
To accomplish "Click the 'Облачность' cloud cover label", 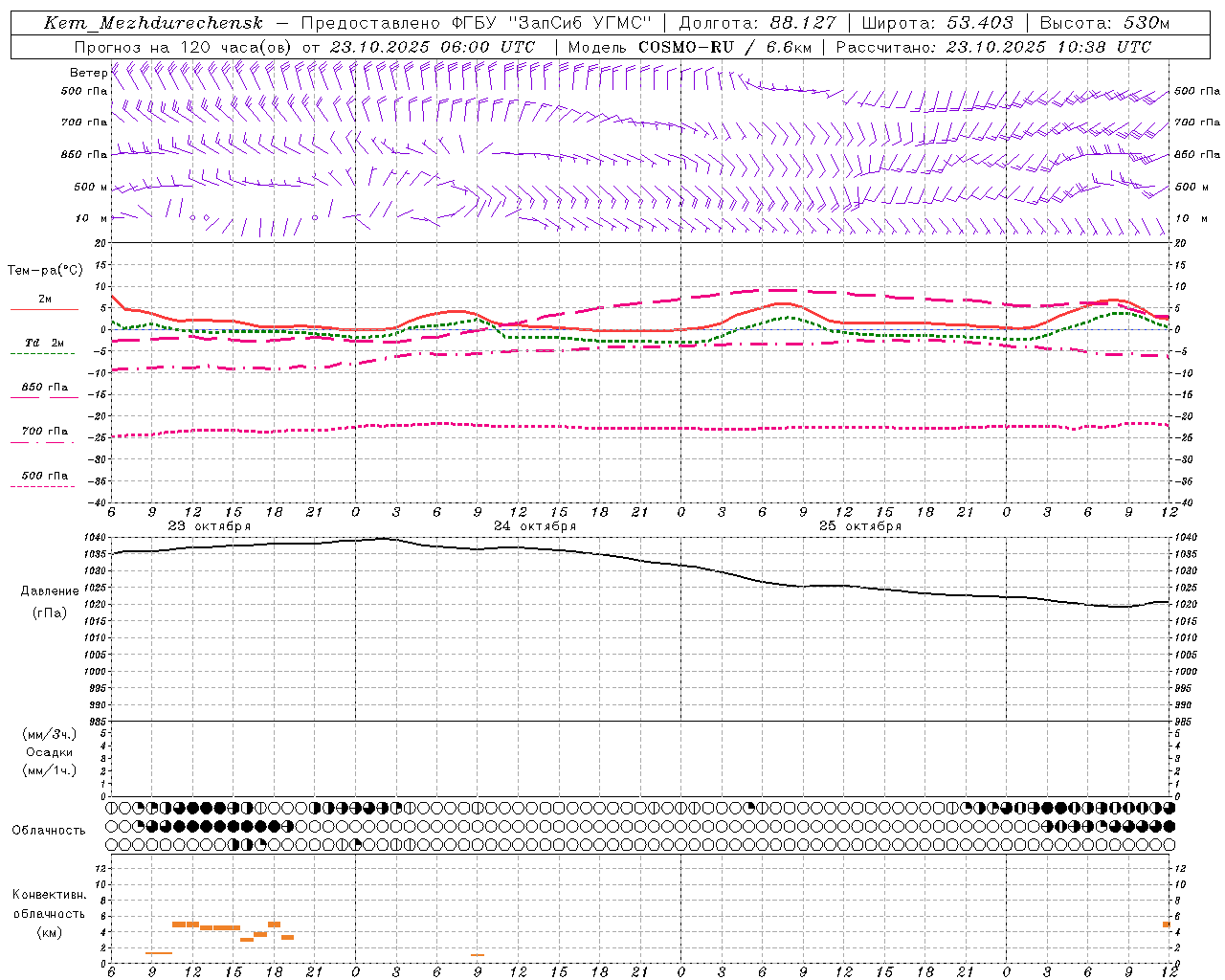I will (49, 831).
